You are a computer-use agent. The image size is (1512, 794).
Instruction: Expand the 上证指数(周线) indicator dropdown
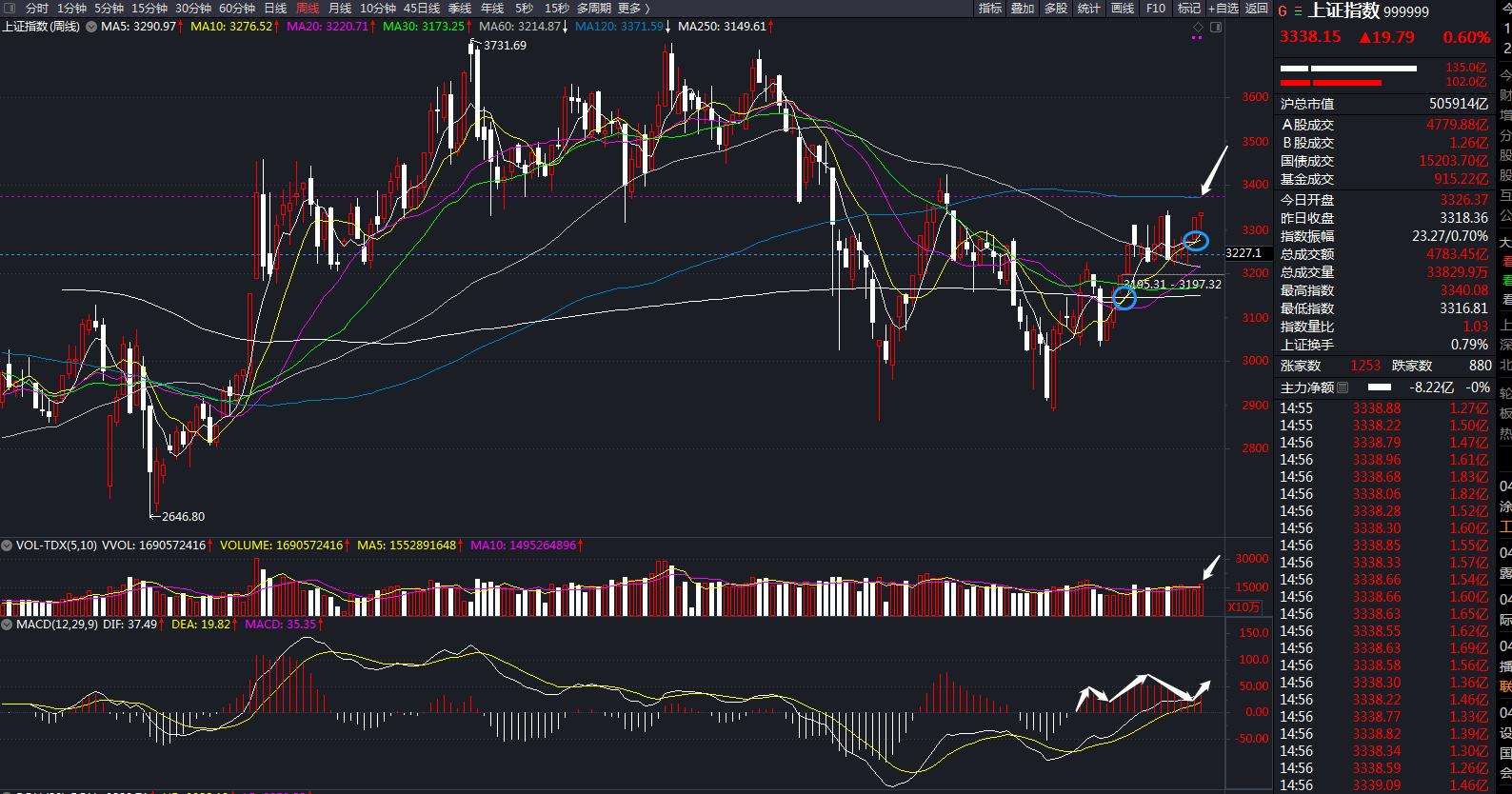pos(91,27)
